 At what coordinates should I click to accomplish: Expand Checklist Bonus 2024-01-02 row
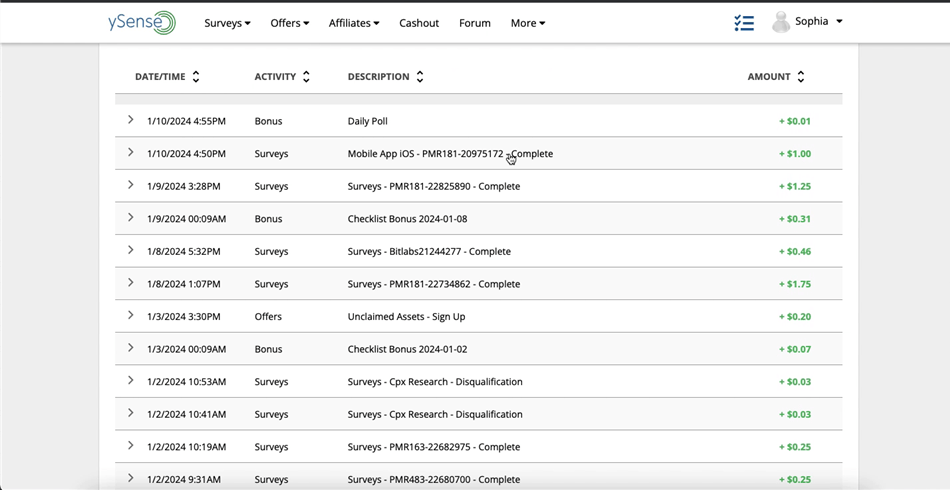point(130,348)
